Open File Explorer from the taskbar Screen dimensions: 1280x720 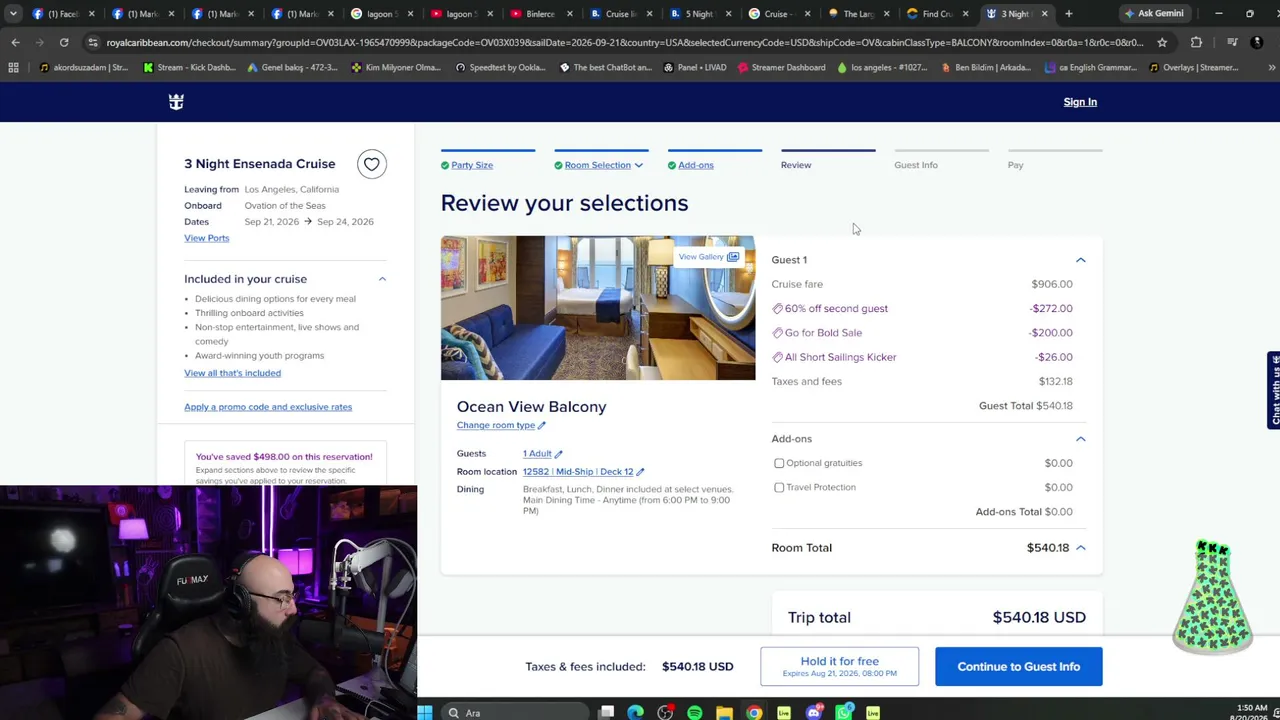coord(724,713)
